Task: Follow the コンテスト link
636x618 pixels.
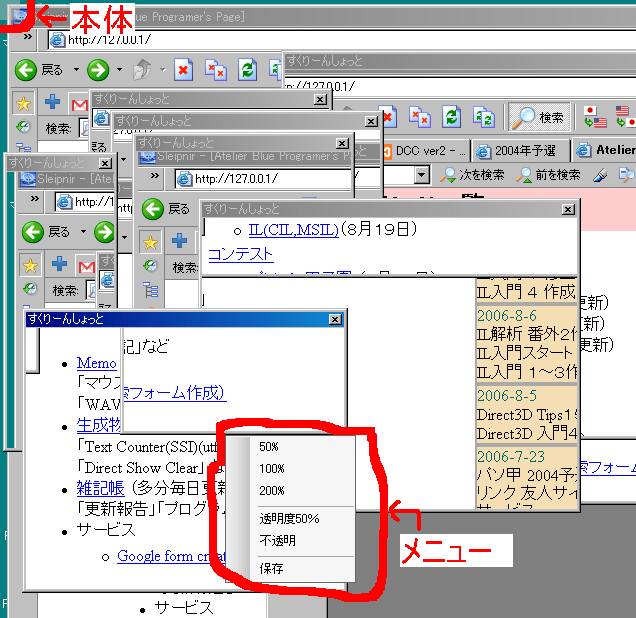Action: click(240, 254)
